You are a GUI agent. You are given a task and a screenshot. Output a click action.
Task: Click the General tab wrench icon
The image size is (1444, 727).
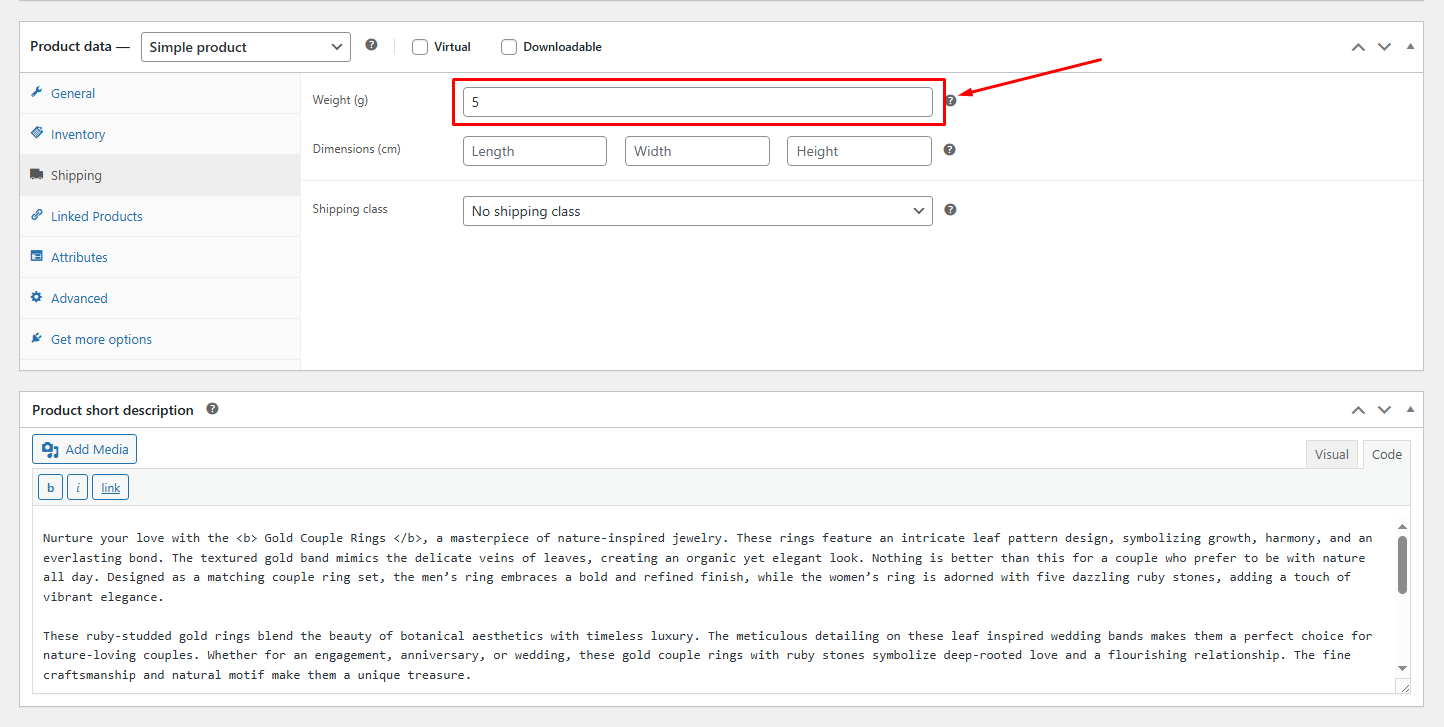pyautogui.click(x=37, y=92)
